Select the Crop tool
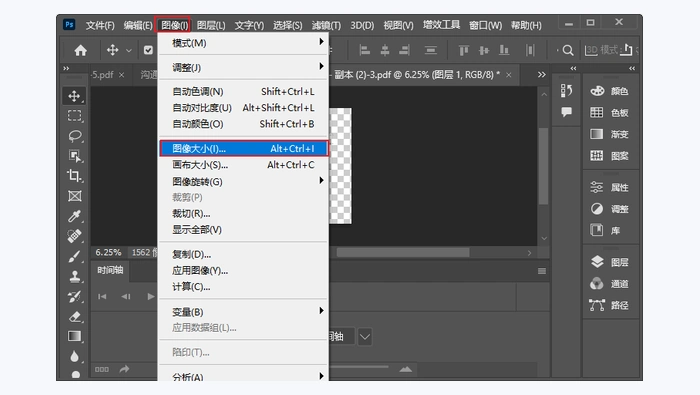 75,176
